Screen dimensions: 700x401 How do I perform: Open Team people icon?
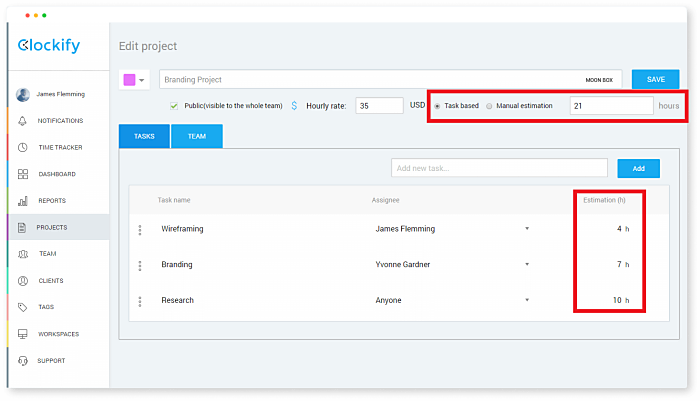(23, 254)
